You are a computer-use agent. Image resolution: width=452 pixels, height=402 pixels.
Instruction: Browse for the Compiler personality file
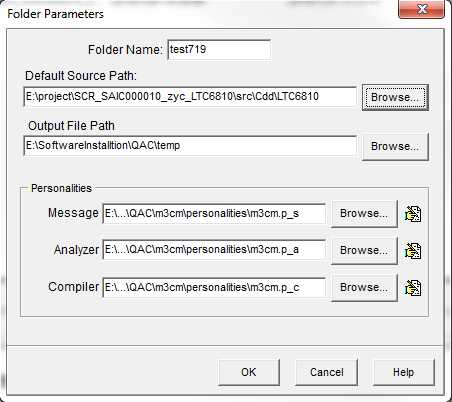point(364,288)
